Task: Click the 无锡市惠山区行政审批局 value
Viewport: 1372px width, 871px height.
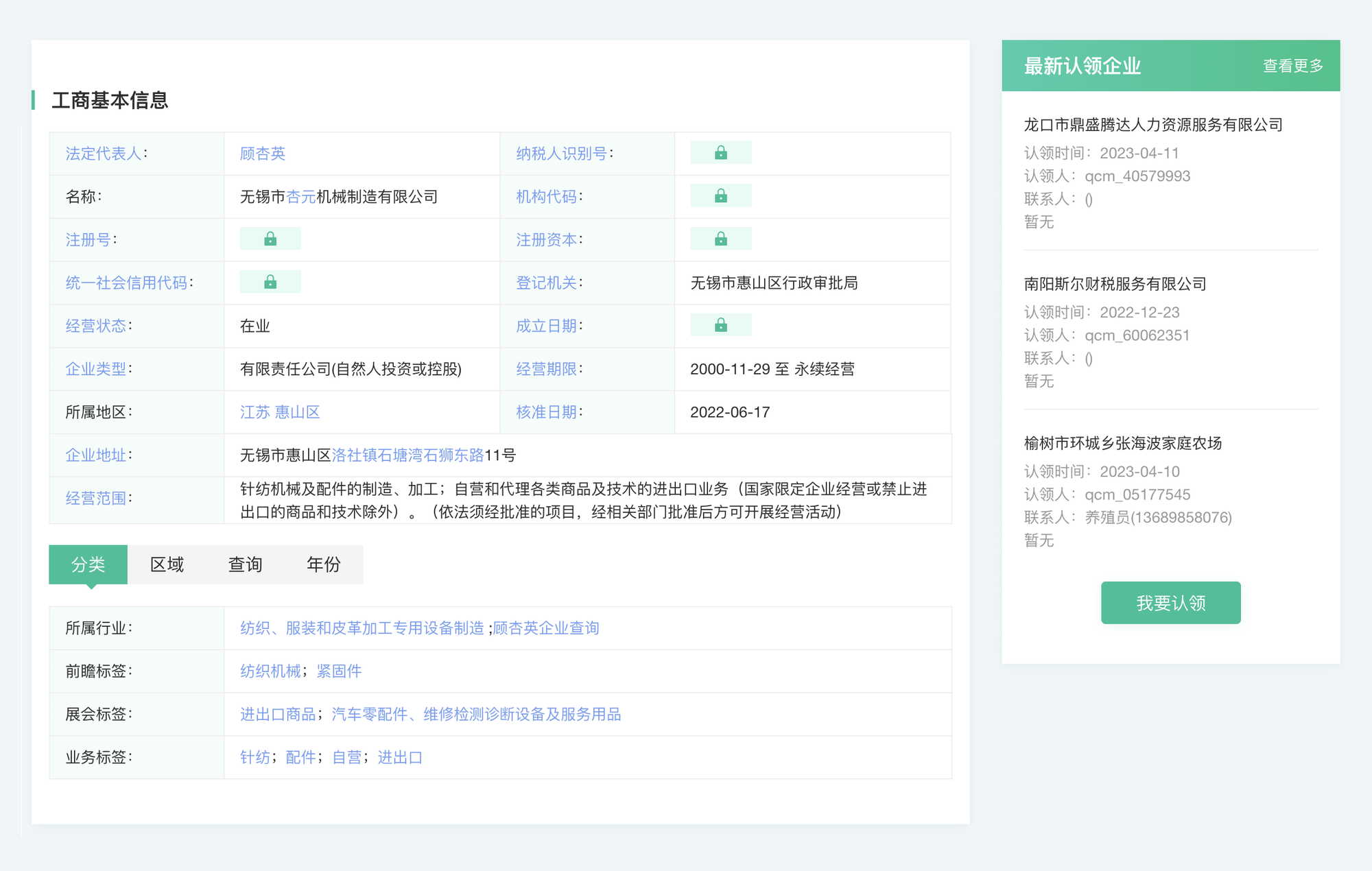Action: coord(774,283)
